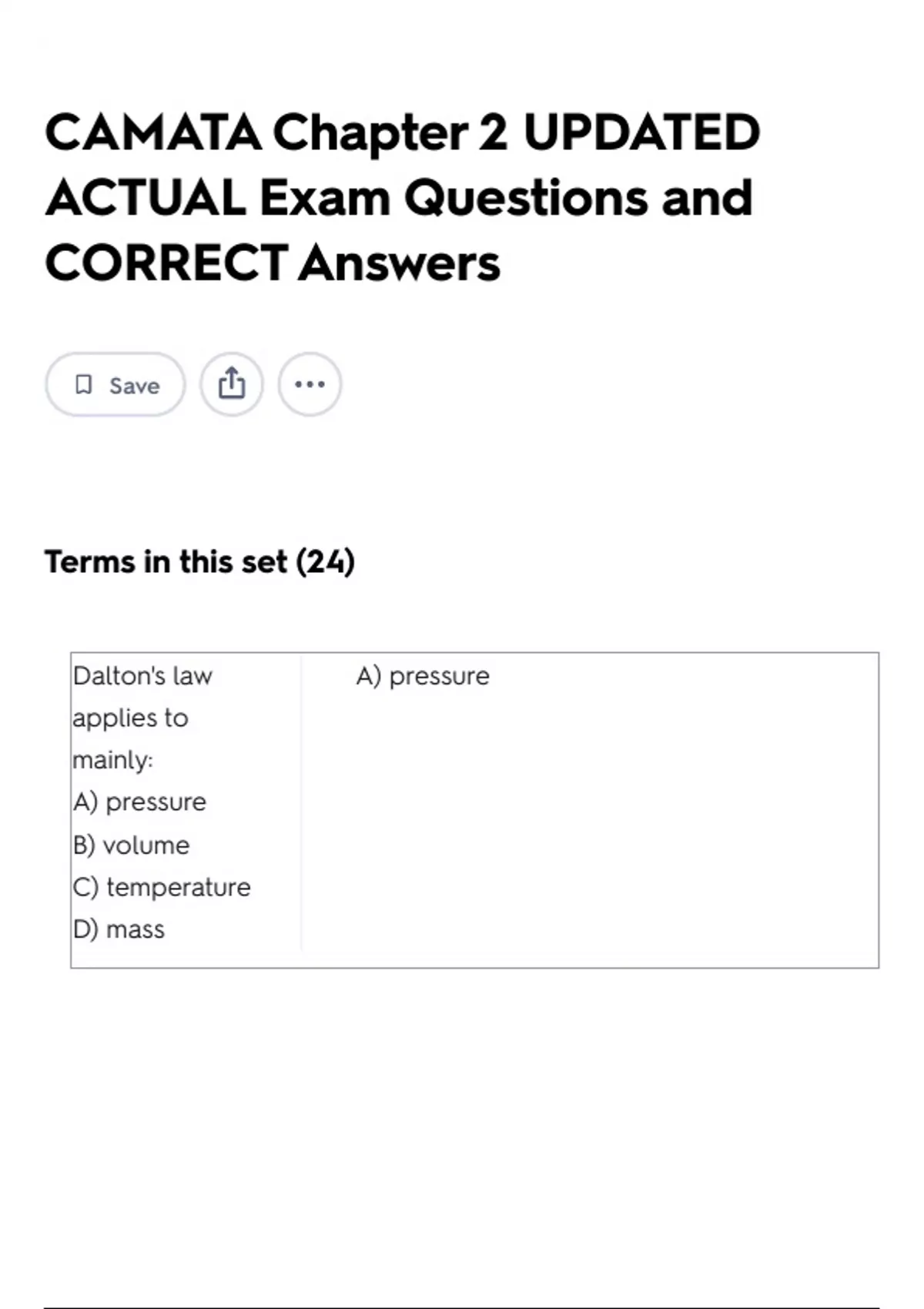Click the answer 'A) pressure' in the definition column
Image resolution: width=924 pixels, height=1309 pixels.
pos(423,676)
